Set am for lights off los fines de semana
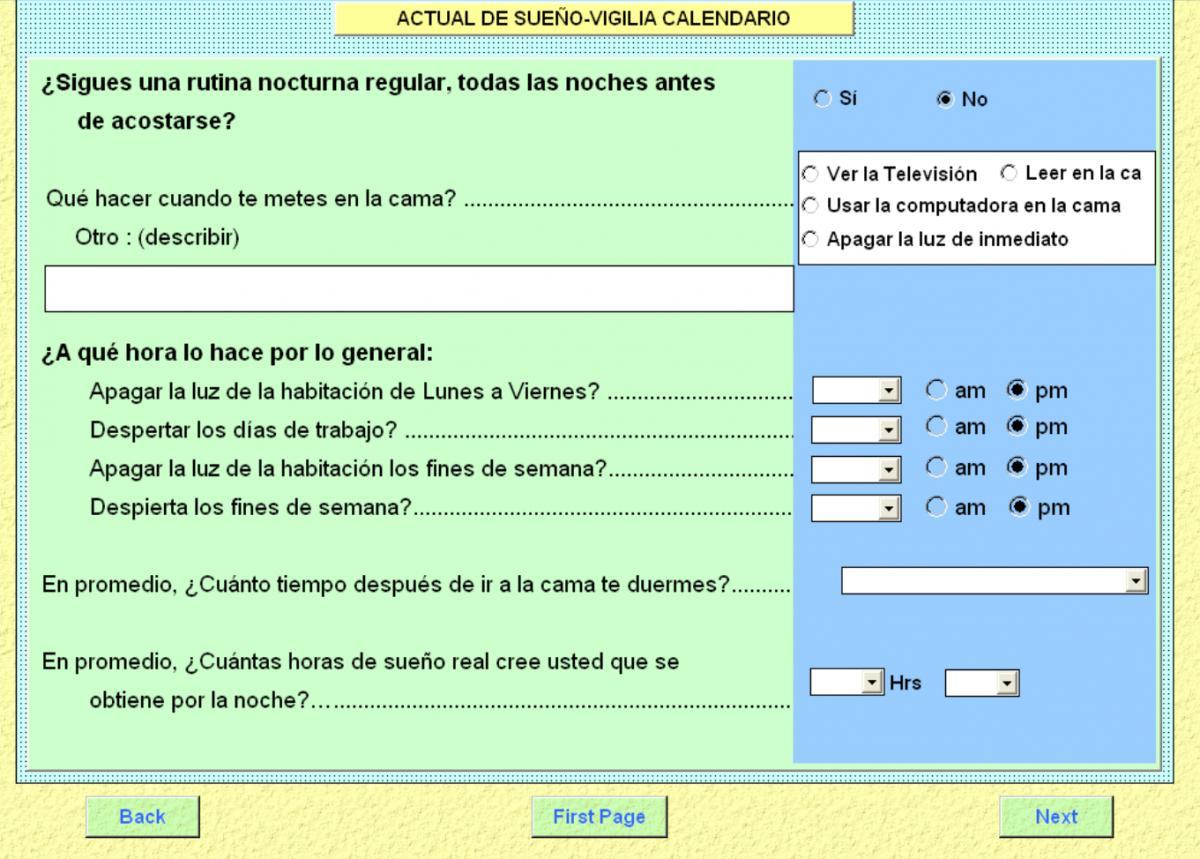The height and width of the screenshot is (859, 1200). coord(936,467)
